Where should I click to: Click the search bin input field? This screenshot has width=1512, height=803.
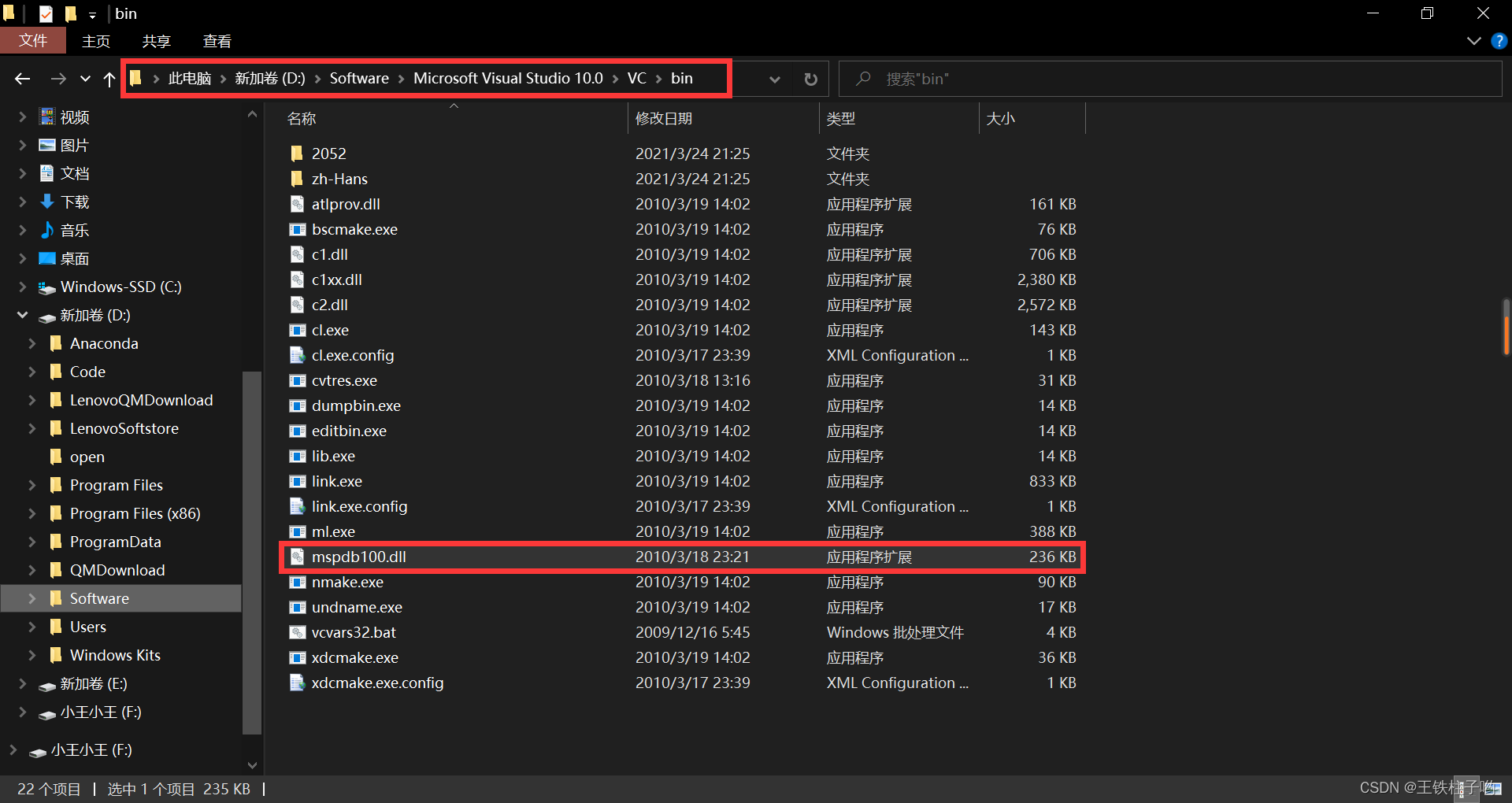tap(1170, 79)
